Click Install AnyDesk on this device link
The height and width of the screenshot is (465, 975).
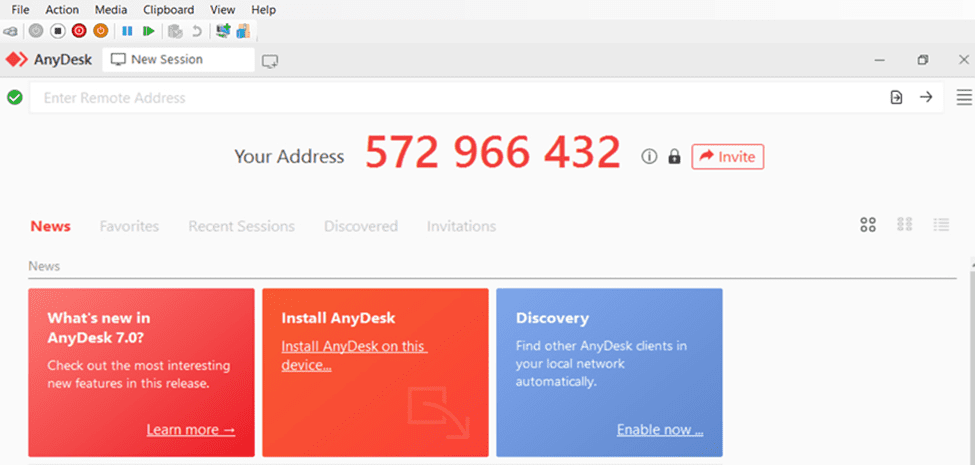pos(354,356)
